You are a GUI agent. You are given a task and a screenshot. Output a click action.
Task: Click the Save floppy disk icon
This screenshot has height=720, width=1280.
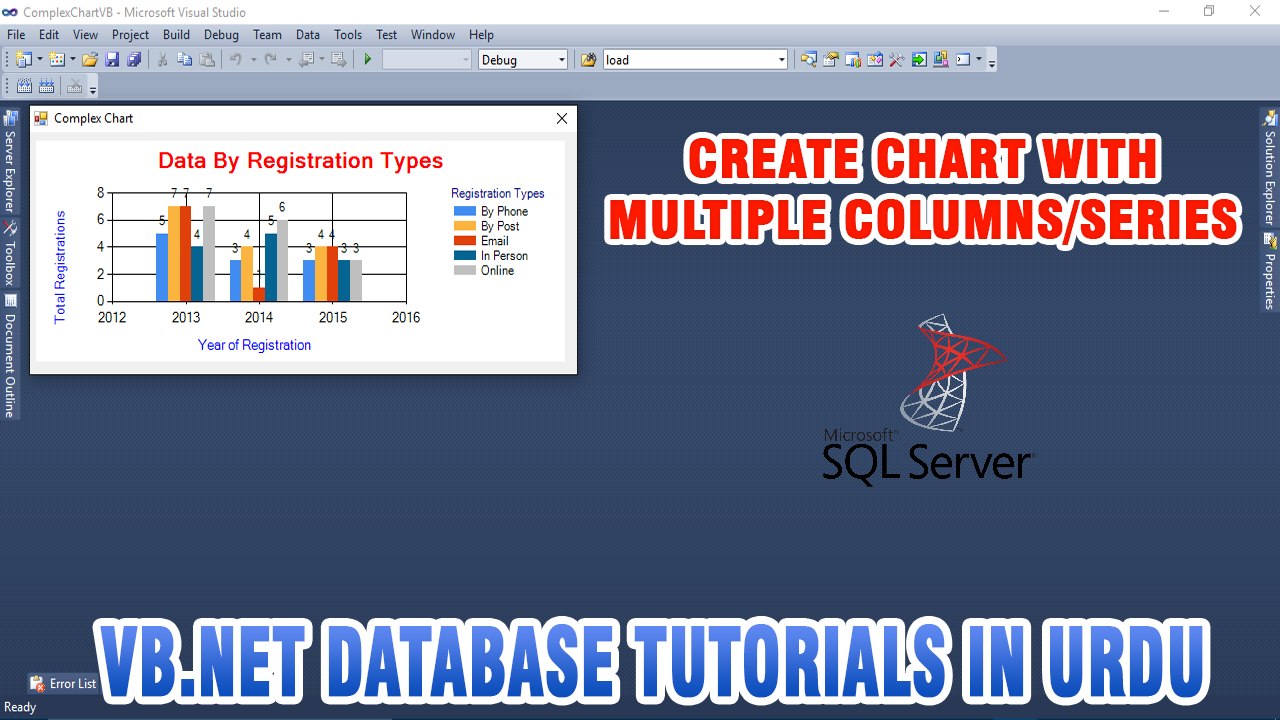[112, 60]
